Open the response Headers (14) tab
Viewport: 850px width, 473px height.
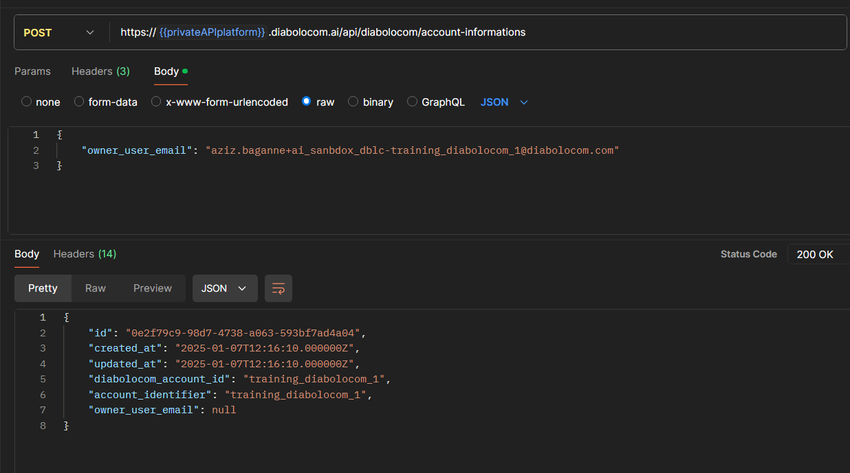tap(84, 254)
